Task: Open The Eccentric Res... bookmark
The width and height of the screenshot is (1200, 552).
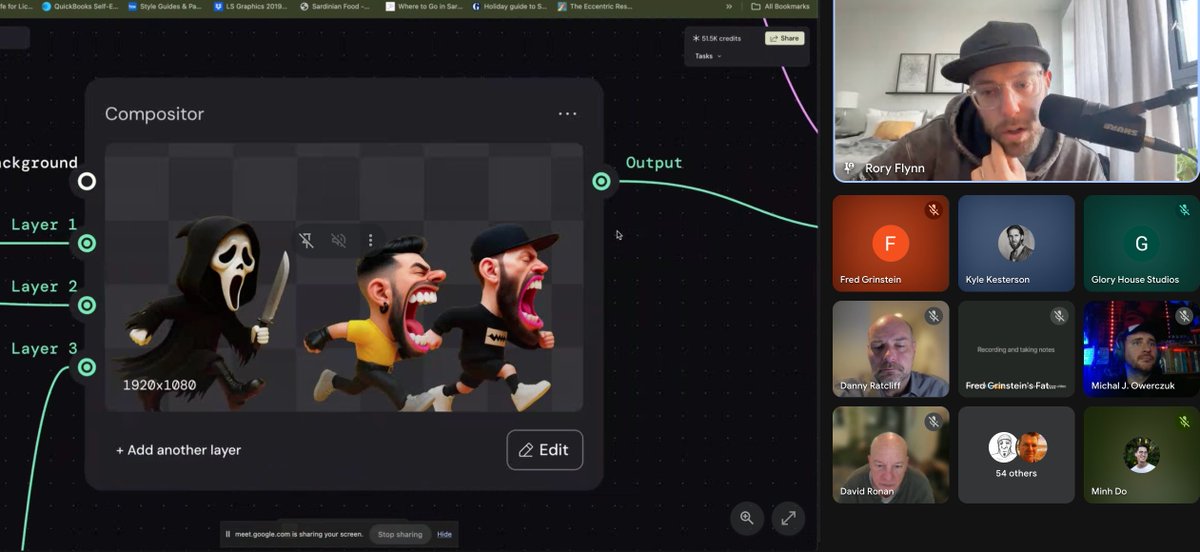Action: [595, 6]
